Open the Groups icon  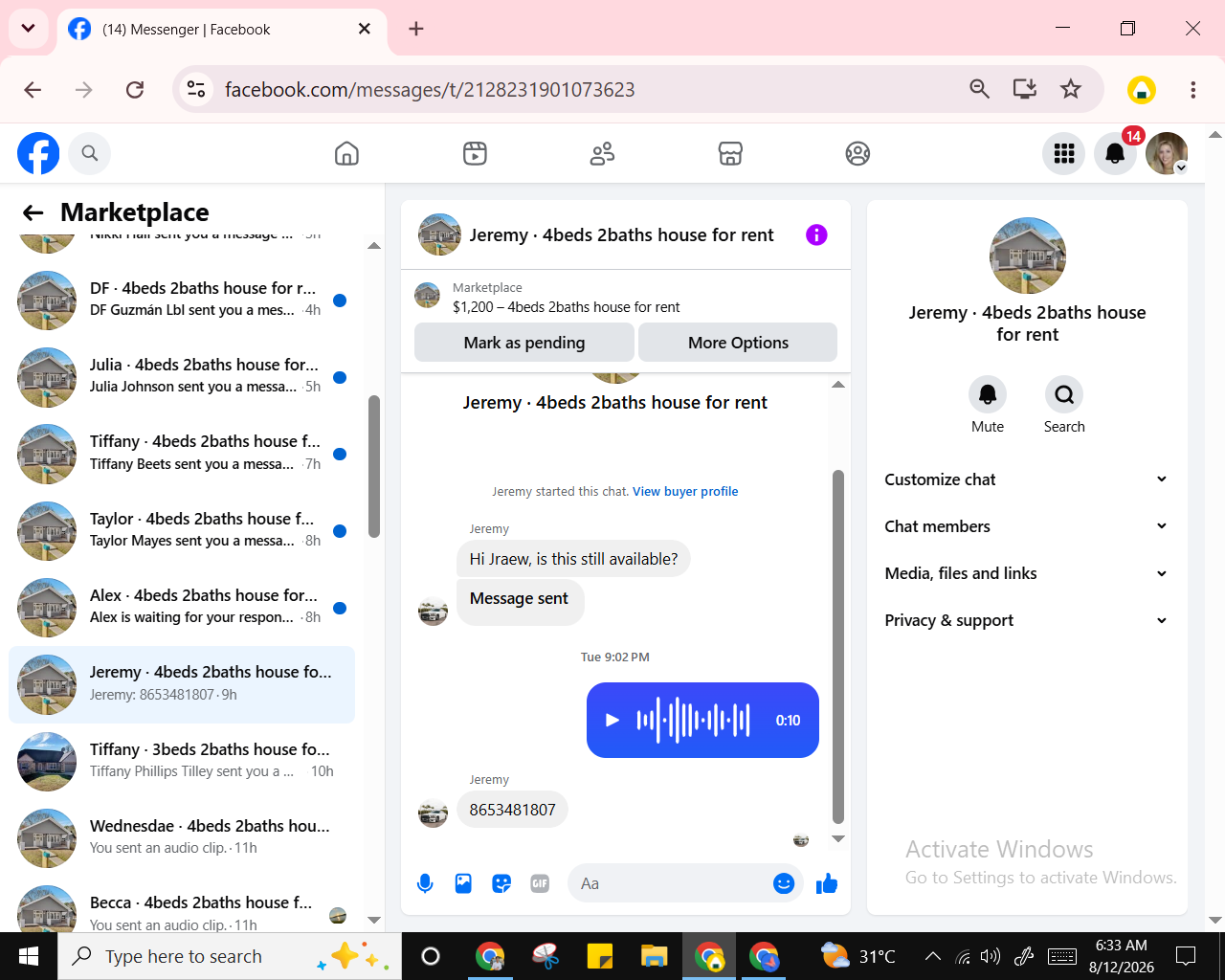(857, 153)
